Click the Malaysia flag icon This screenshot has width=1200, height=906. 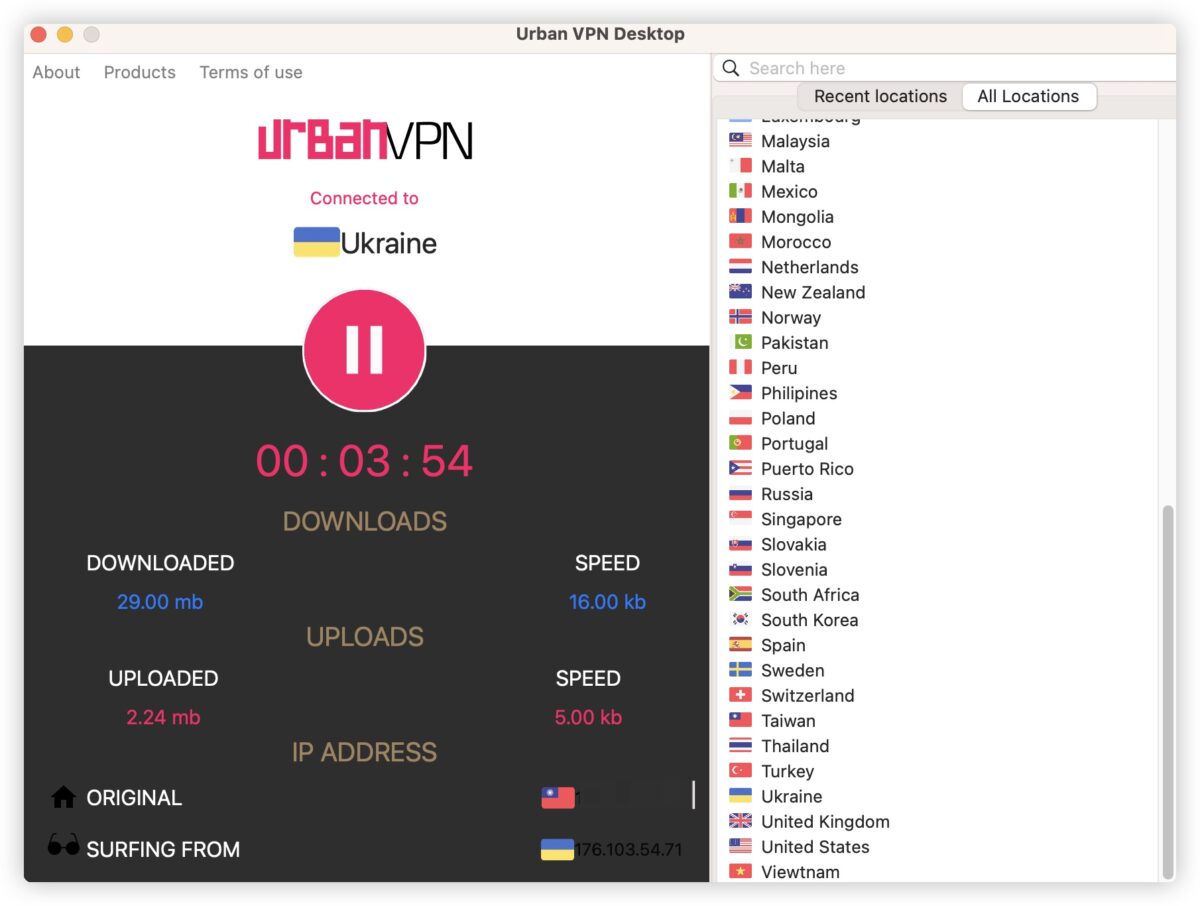(x=740, y=141)
